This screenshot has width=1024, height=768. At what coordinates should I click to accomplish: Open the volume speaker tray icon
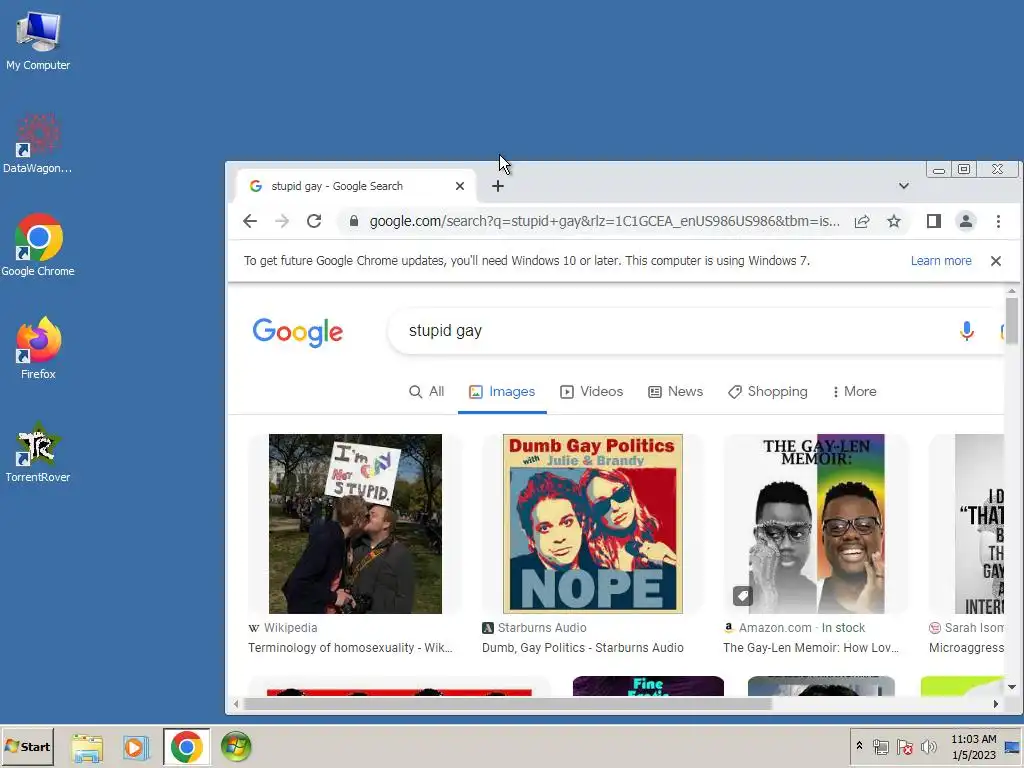tap(928, 746)
